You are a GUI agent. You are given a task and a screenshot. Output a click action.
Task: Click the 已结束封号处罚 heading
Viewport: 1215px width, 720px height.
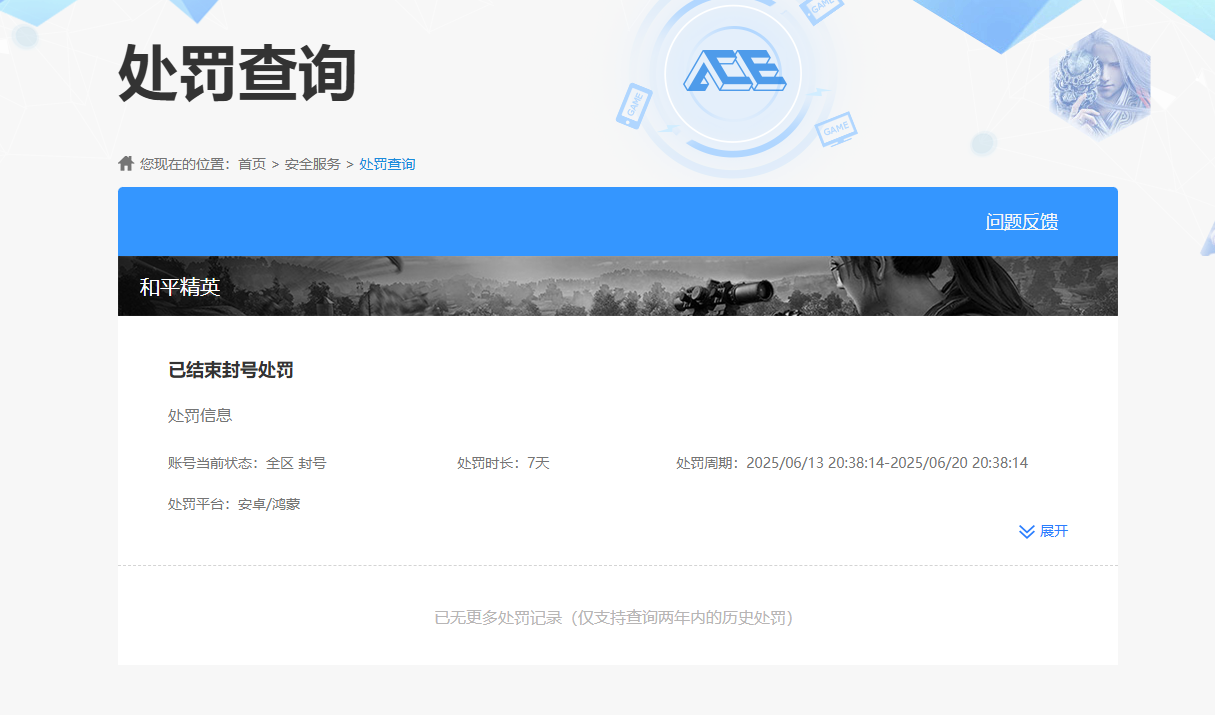(231, 370)
